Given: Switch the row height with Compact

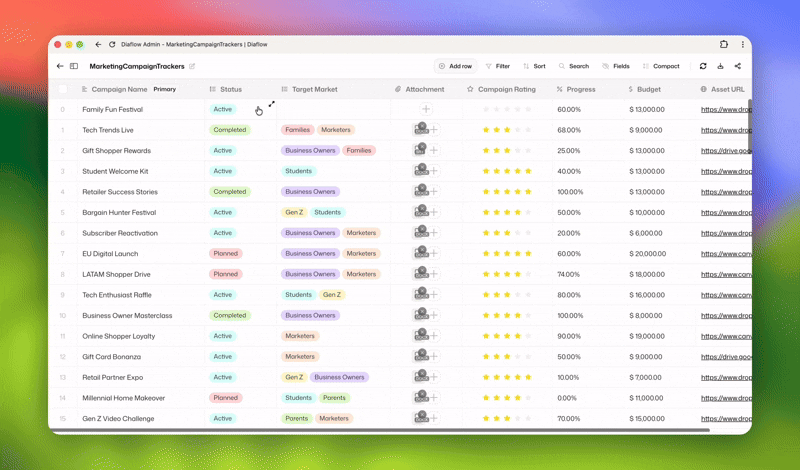Looking at the screenshot, I should pos(661,66).
